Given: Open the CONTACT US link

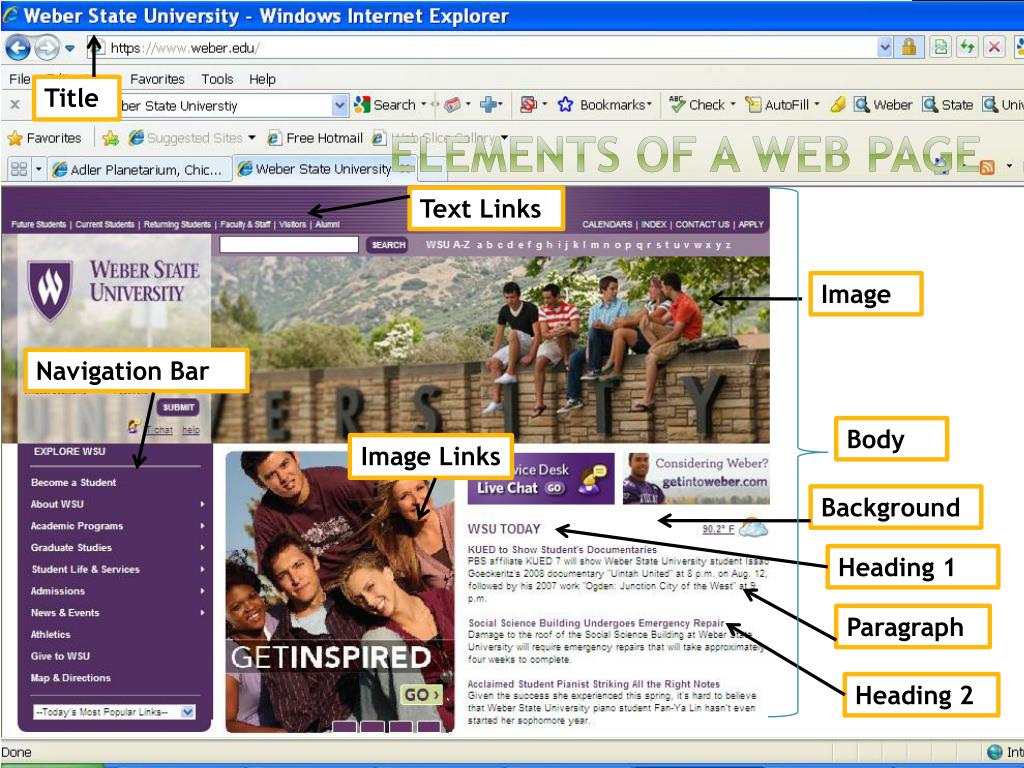Looking at the screenshot, I should pos(702,224).
